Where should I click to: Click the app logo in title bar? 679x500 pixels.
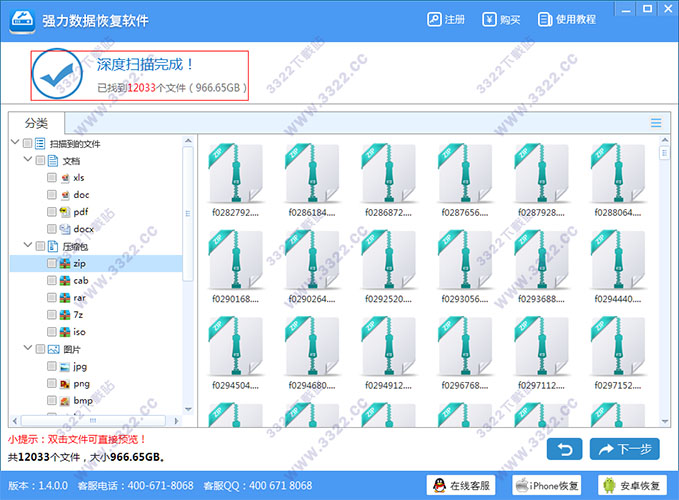click(23, 20)
